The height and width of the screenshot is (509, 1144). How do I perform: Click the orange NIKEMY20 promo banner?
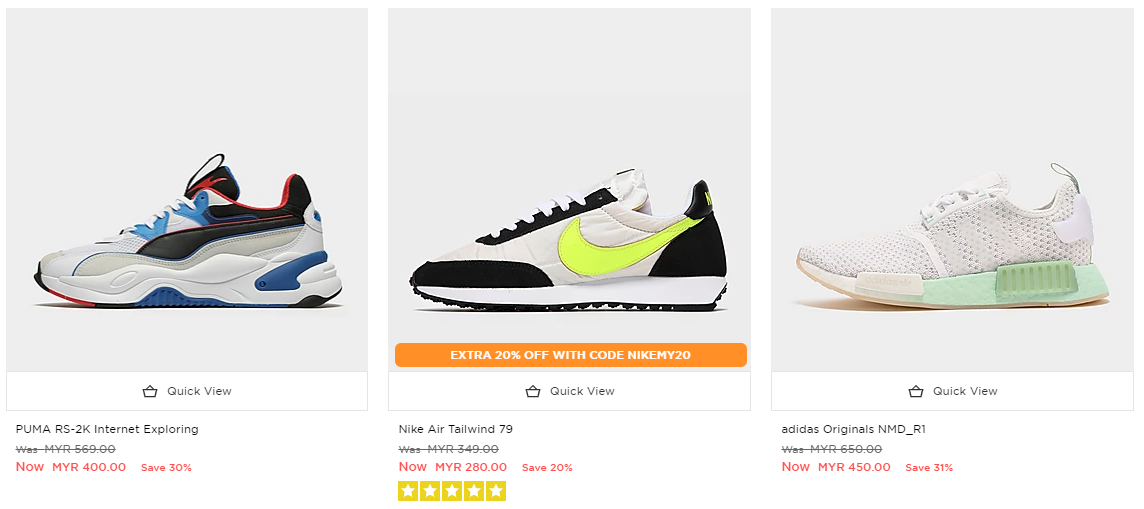570,355
